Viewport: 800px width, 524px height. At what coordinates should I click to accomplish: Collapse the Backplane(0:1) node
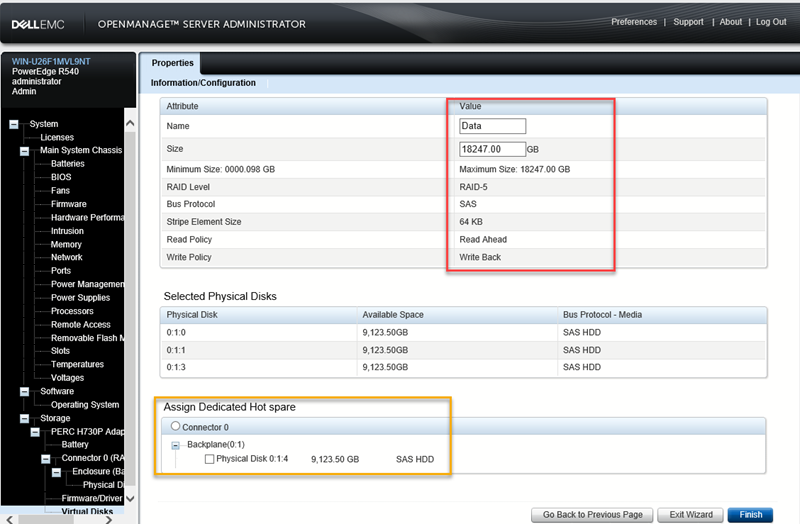pos(176,443)
